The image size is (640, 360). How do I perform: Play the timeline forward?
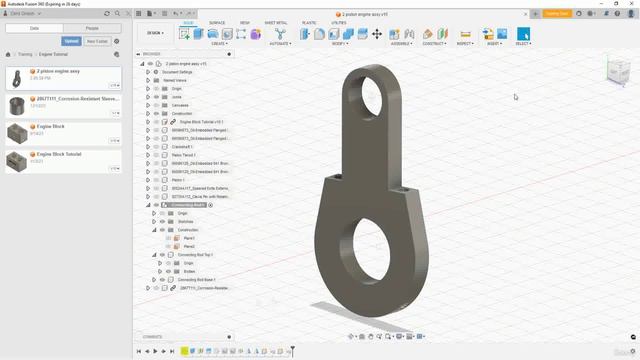pos(156,351)
